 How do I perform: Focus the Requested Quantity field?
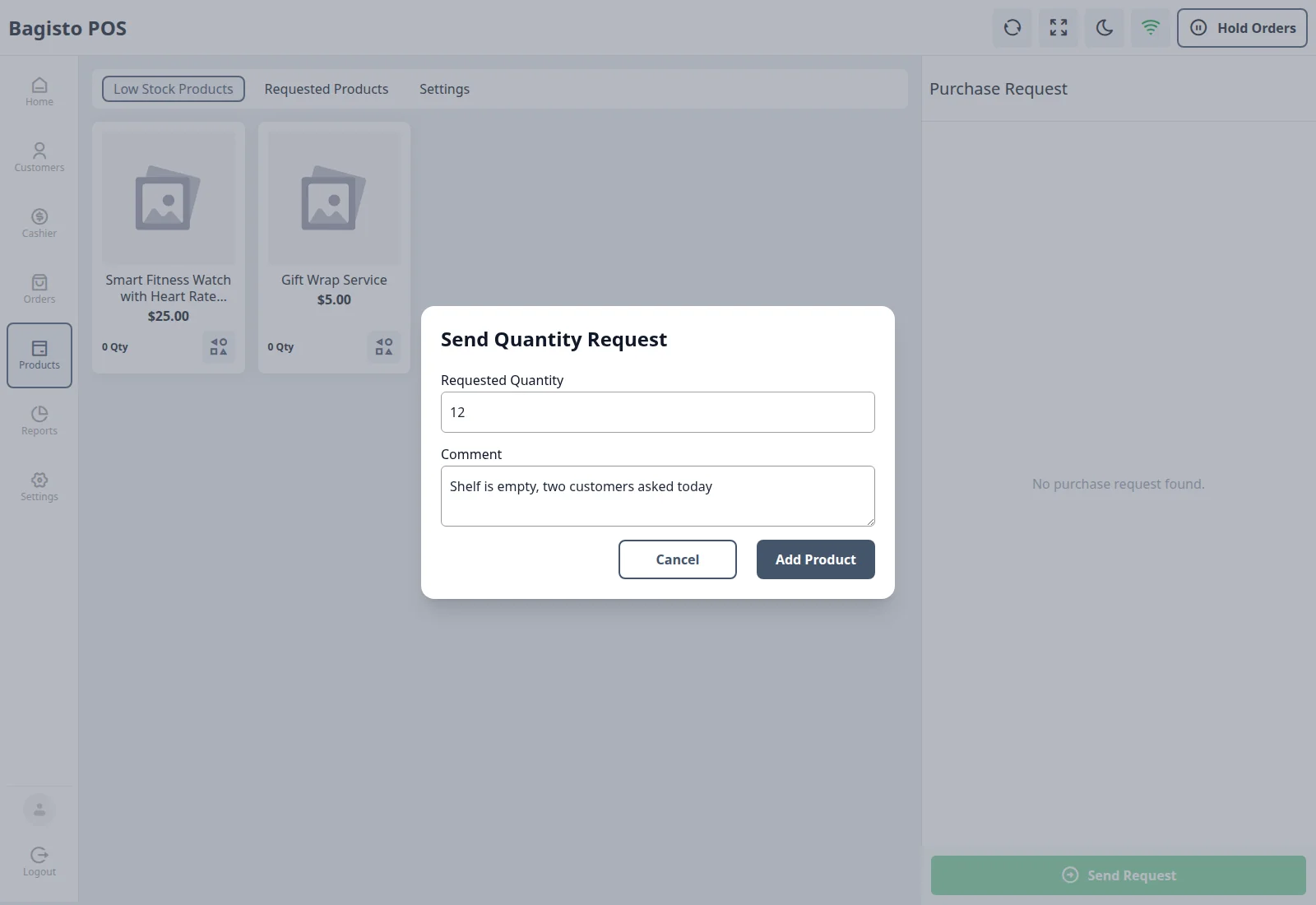click(x=658, y=412)
